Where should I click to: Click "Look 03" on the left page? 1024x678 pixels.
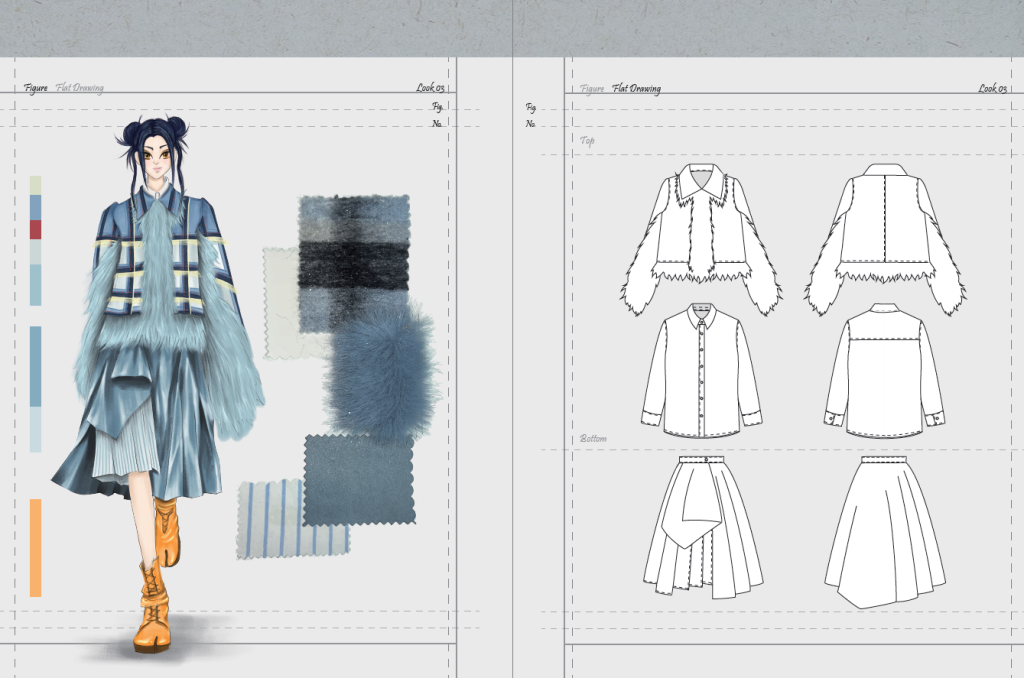point(430,88)
